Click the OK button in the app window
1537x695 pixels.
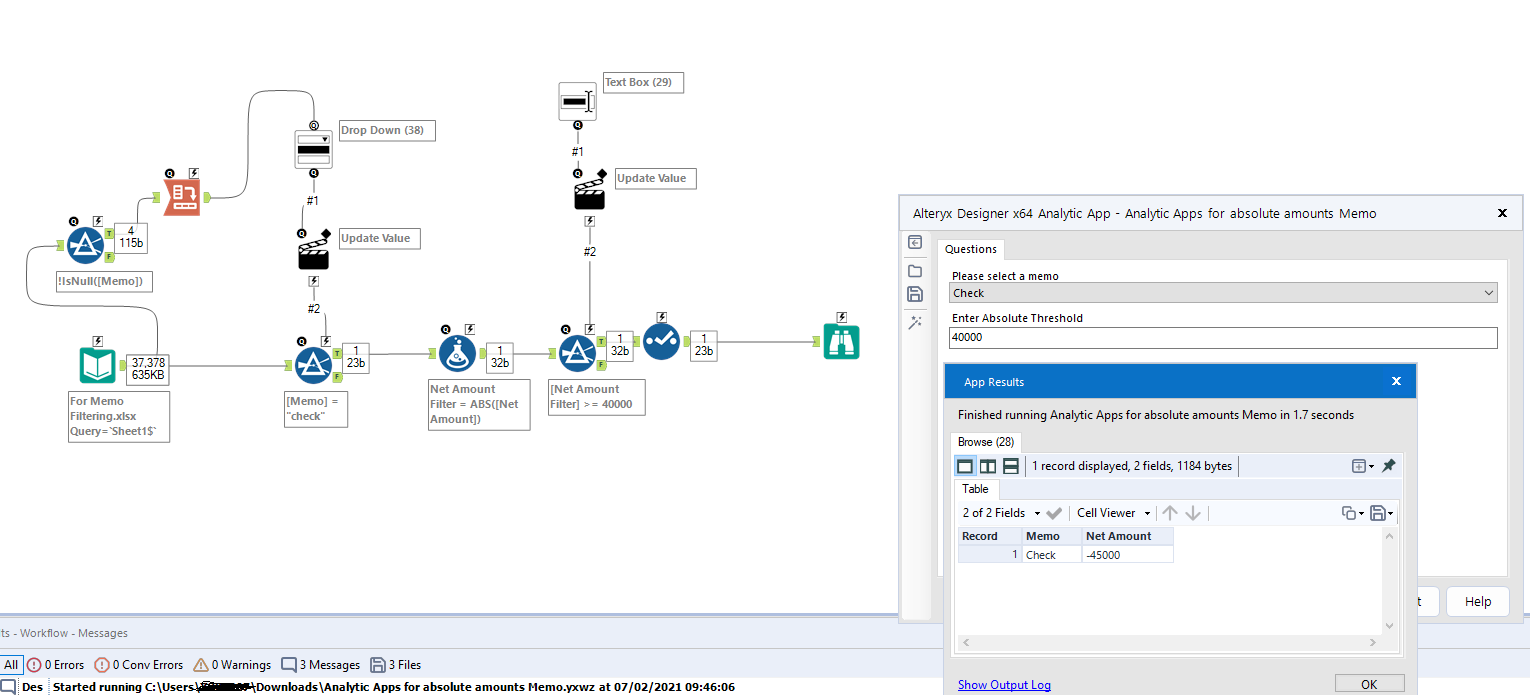tap(1369, 683)
